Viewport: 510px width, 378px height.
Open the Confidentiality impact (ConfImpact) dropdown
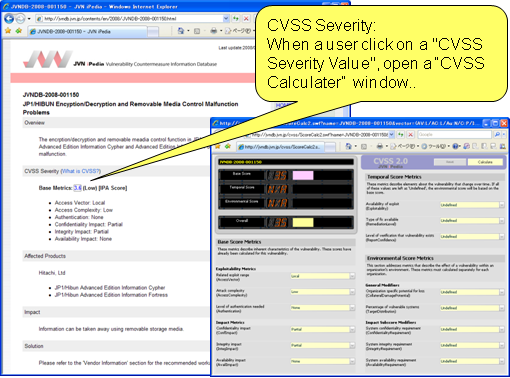[x=323, y=329]
